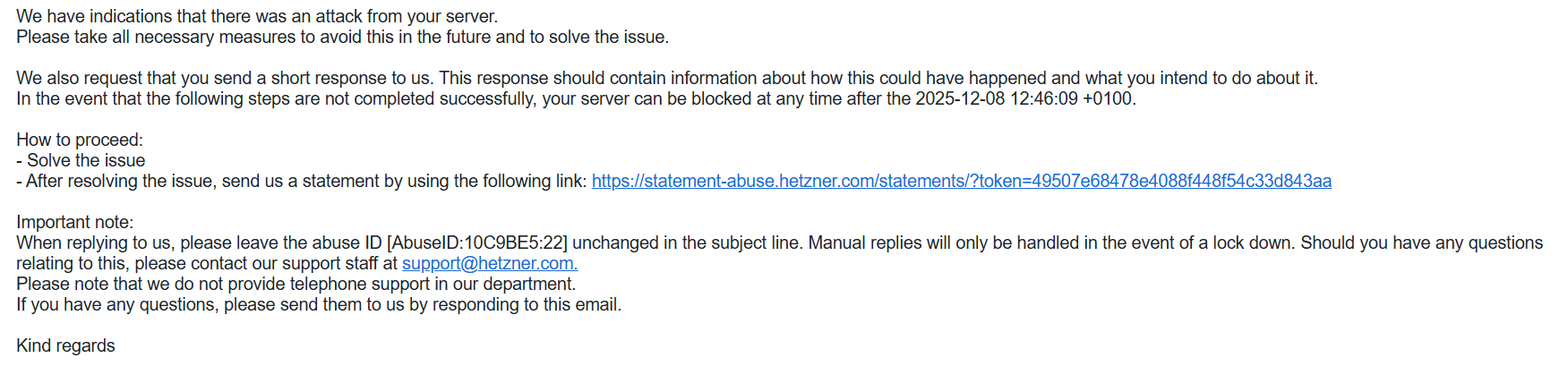Click the 'How to proceed:' heading line
Image resolution: width=1568 pixels, height=375 pixels.
80,140
